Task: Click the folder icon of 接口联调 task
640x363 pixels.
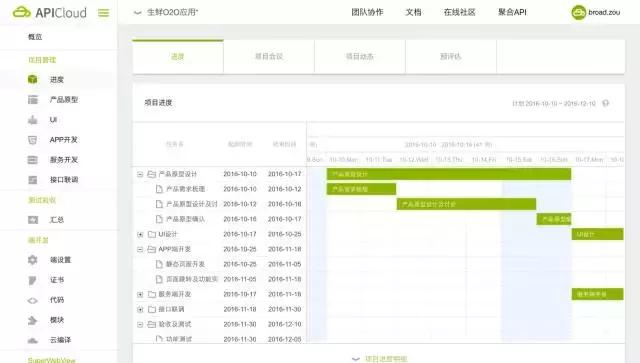Action: click(x=151, y=310)
